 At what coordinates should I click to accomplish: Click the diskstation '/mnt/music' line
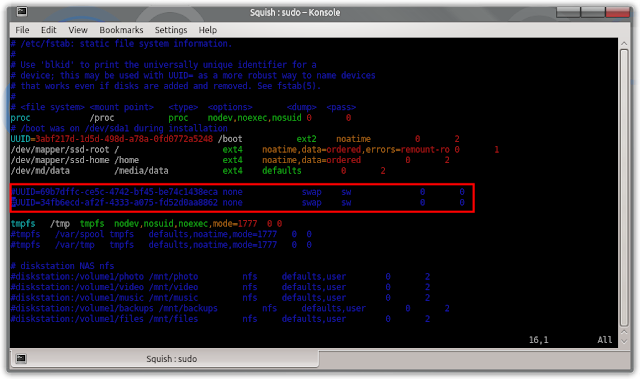(220, 298)
